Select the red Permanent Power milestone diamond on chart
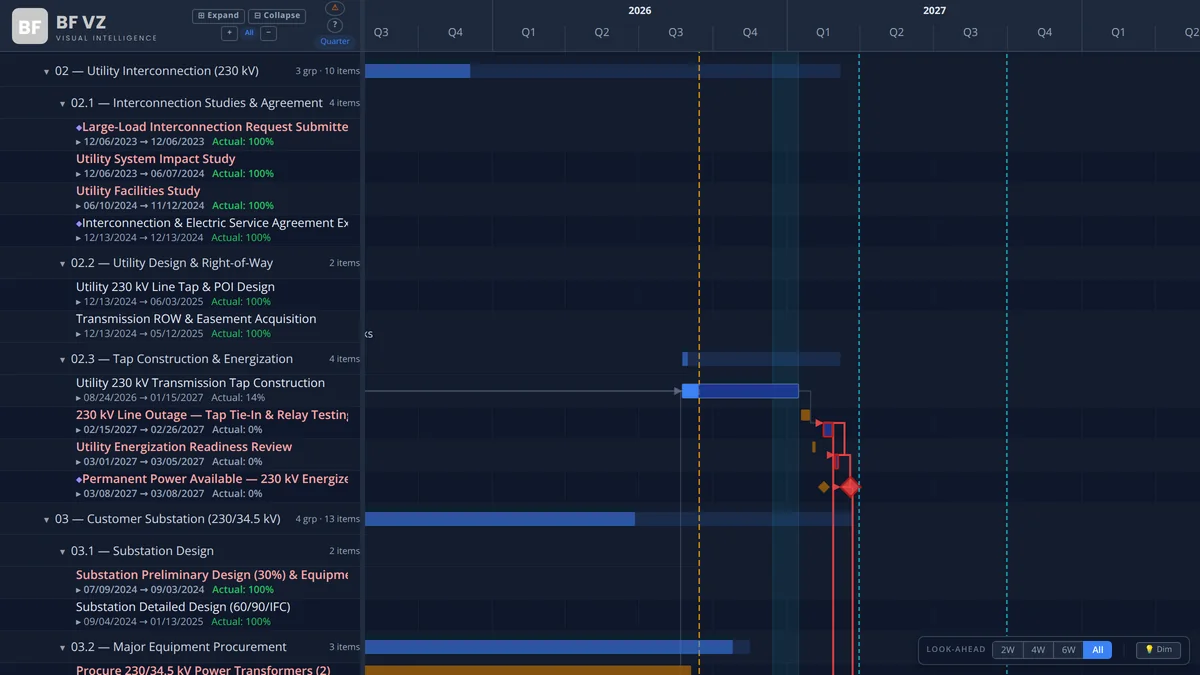Viewport: 1200px width, 675px height. pos(850,487)
